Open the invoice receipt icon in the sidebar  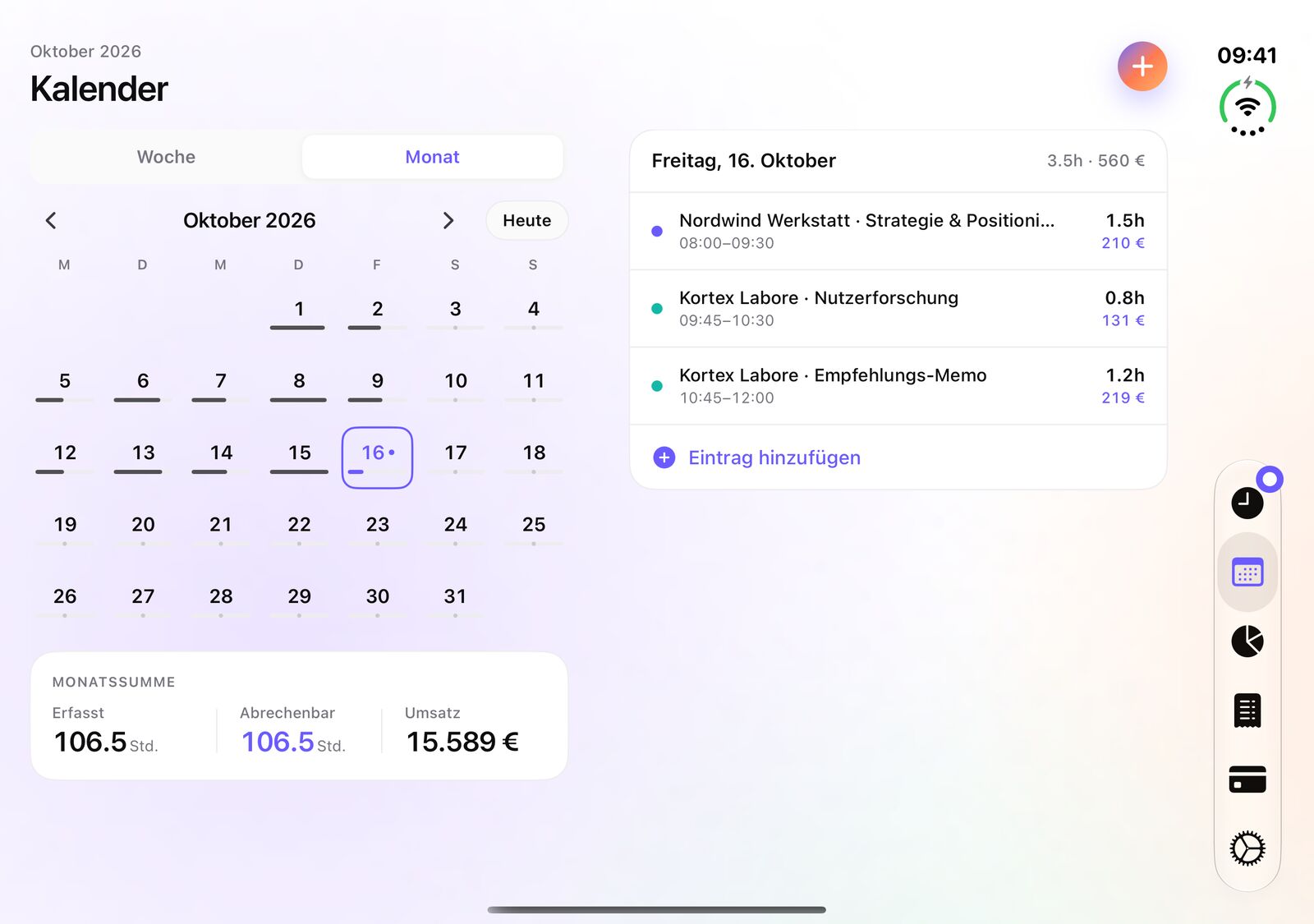[x=1247, y=710]
